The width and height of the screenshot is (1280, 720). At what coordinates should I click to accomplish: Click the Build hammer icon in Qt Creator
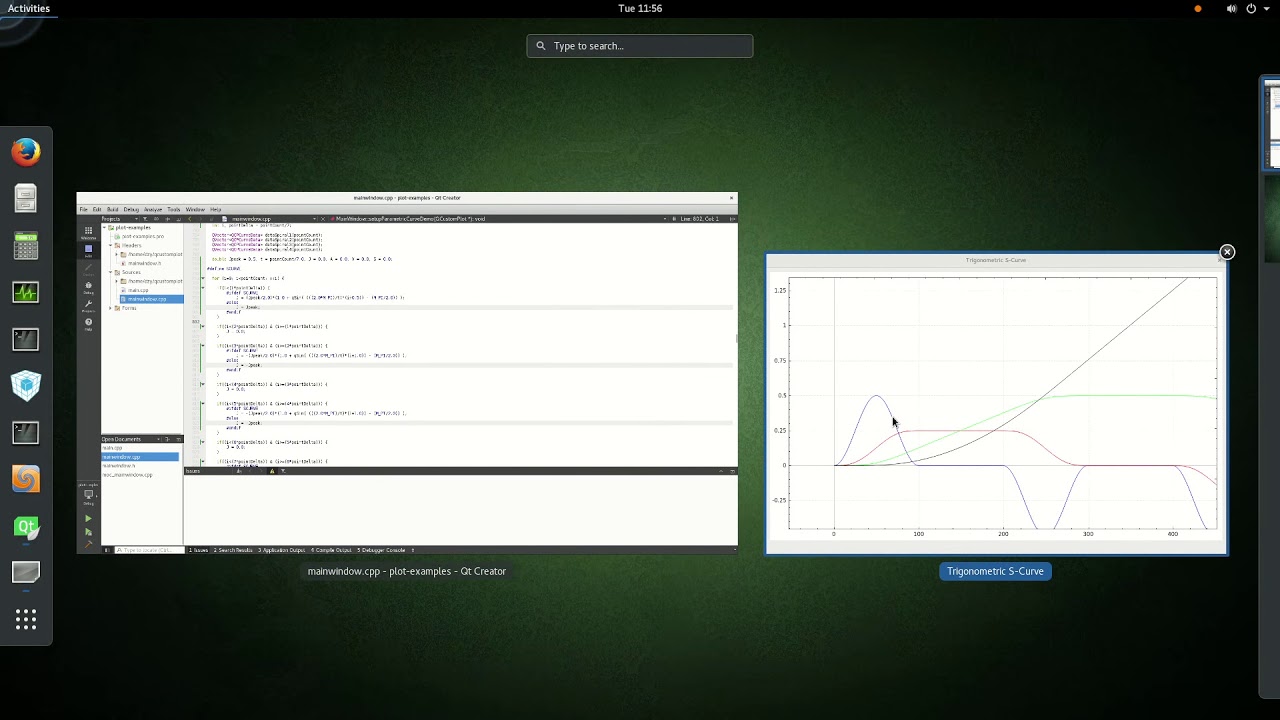pos(88,544)
